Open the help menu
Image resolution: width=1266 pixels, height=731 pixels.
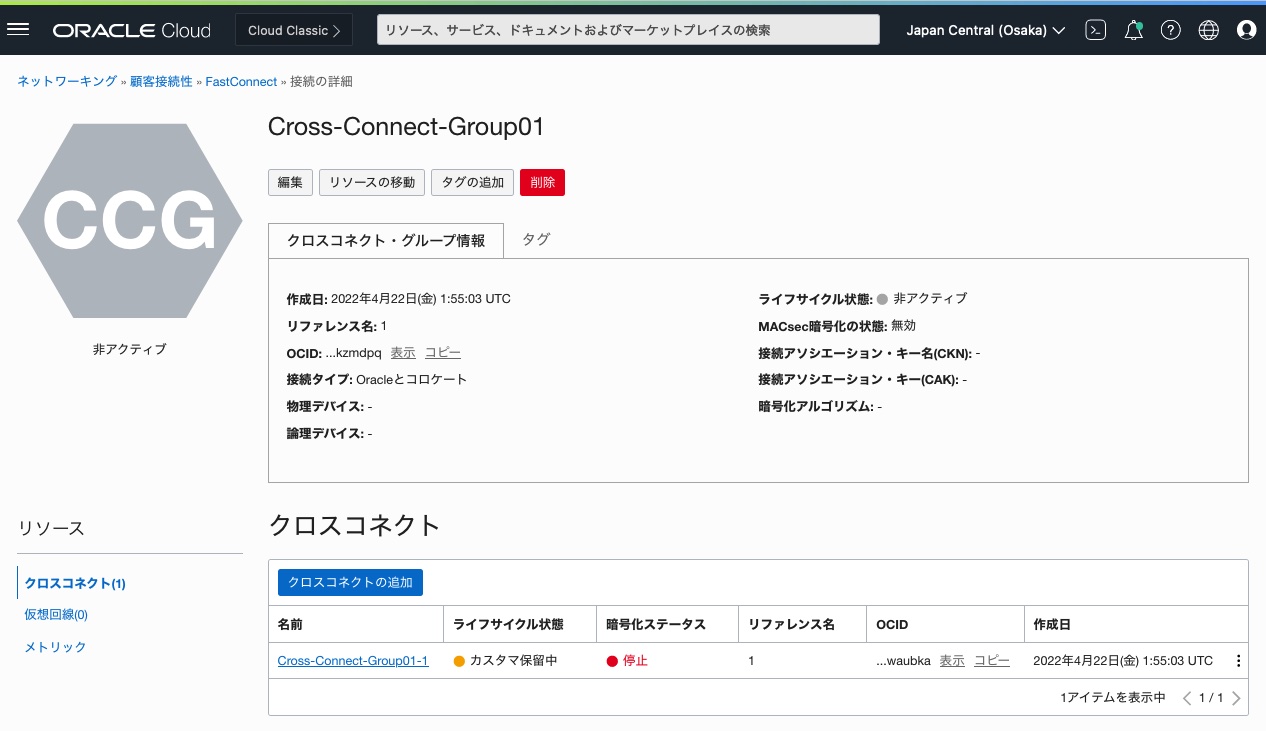(x=1170, y=29)
